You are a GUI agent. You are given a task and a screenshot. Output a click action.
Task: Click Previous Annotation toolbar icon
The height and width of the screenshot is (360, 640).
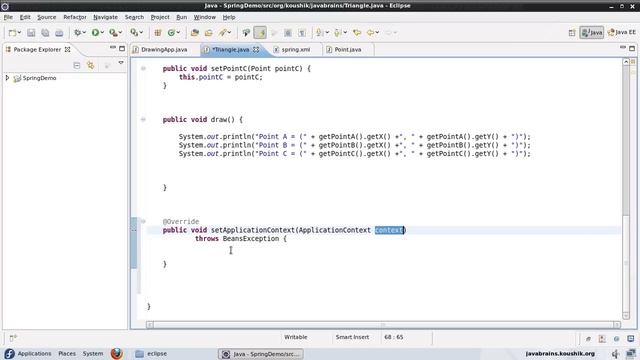click(338, 33)
